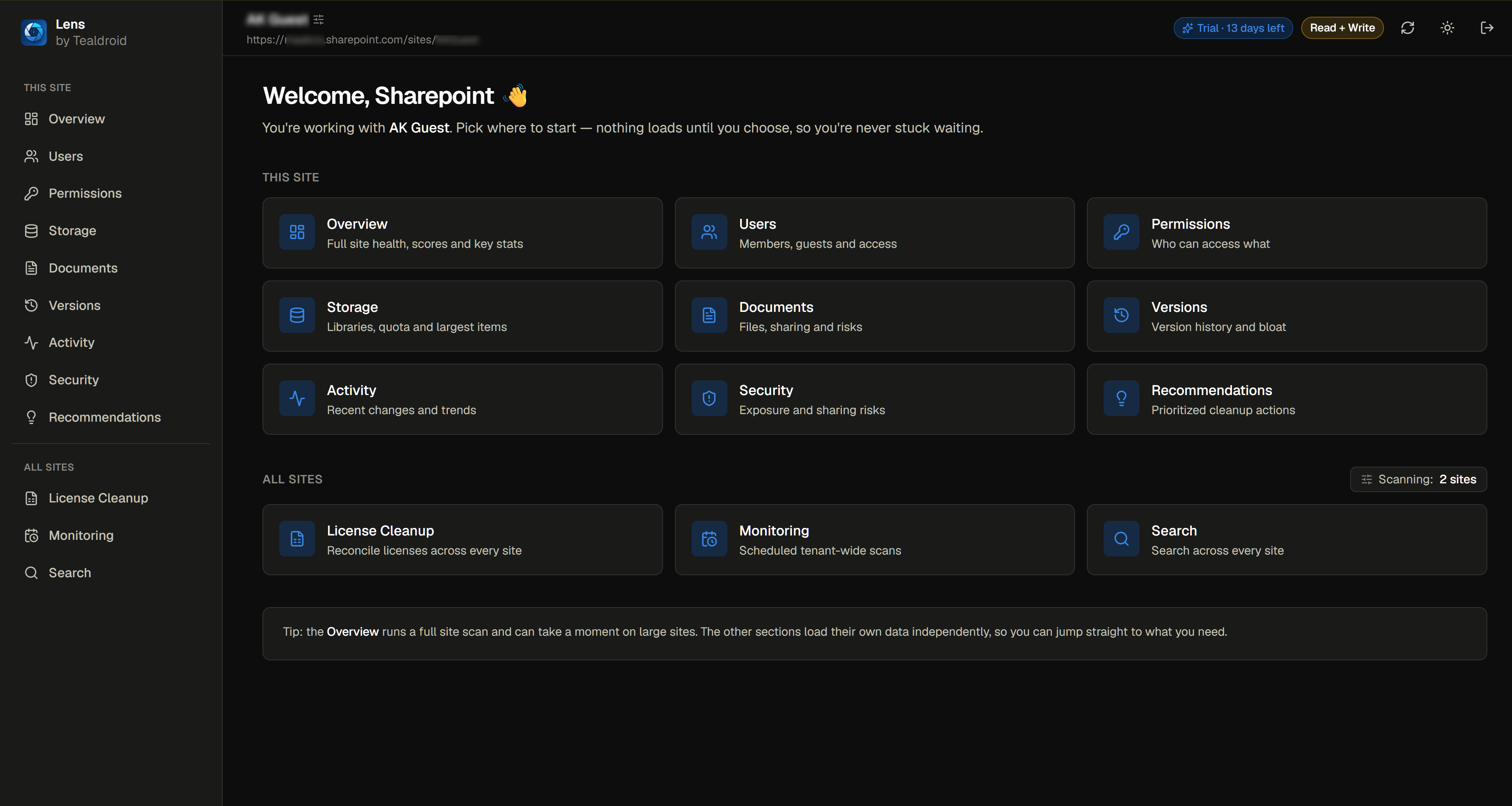Open the Storage card 'Libraries, quota and largest items'
Image resolution: width=1512 pixels, height=806 pixels.
(463, 316)
